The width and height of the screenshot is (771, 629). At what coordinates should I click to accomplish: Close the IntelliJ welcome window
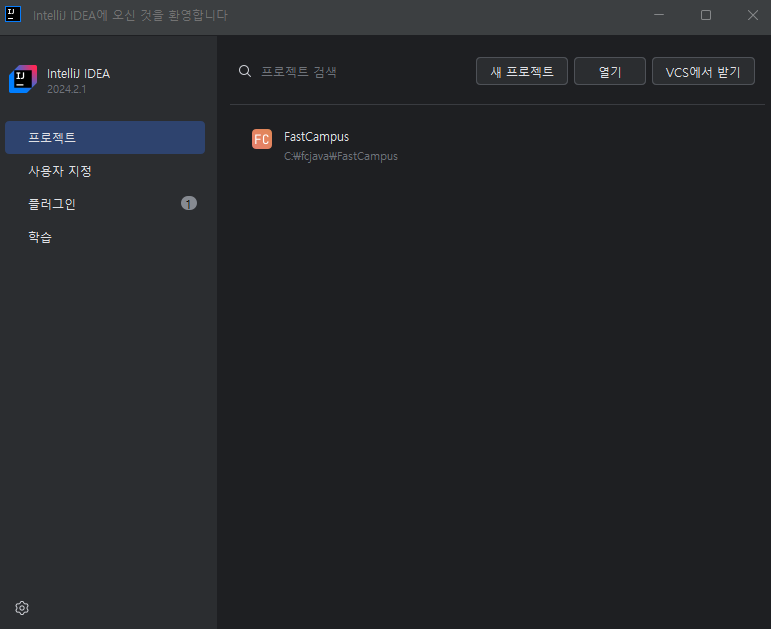tap(752, 15)
